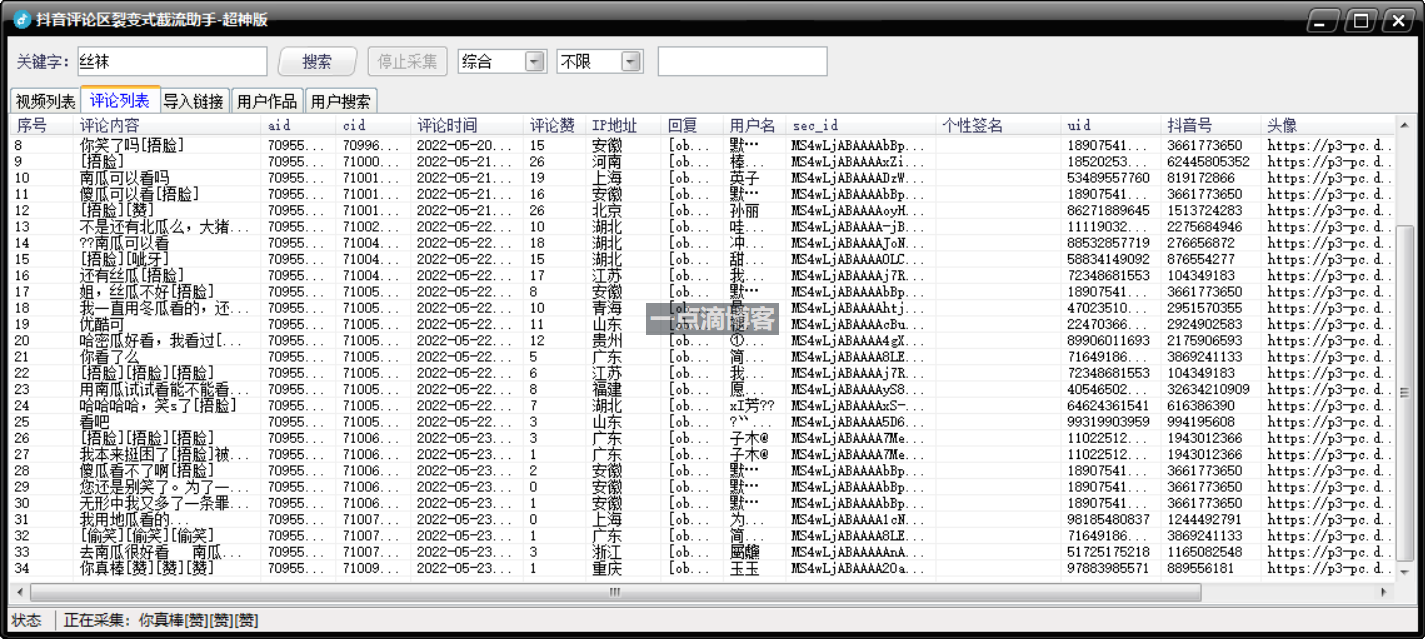Click the uid value 86271889645
Viewport: 1425px width, 639px height.
click(x=1108, y=211)
